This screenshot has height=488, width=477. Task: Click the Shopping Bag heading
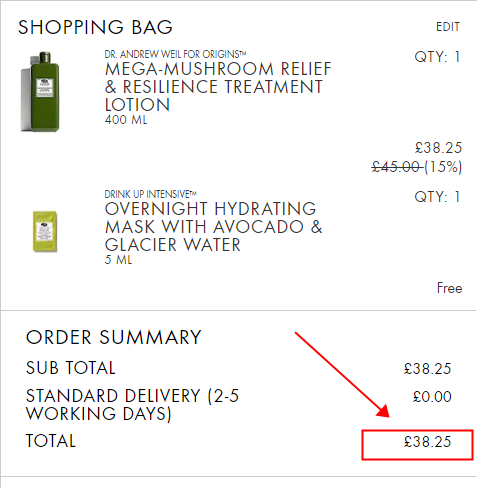pos(95,27)
